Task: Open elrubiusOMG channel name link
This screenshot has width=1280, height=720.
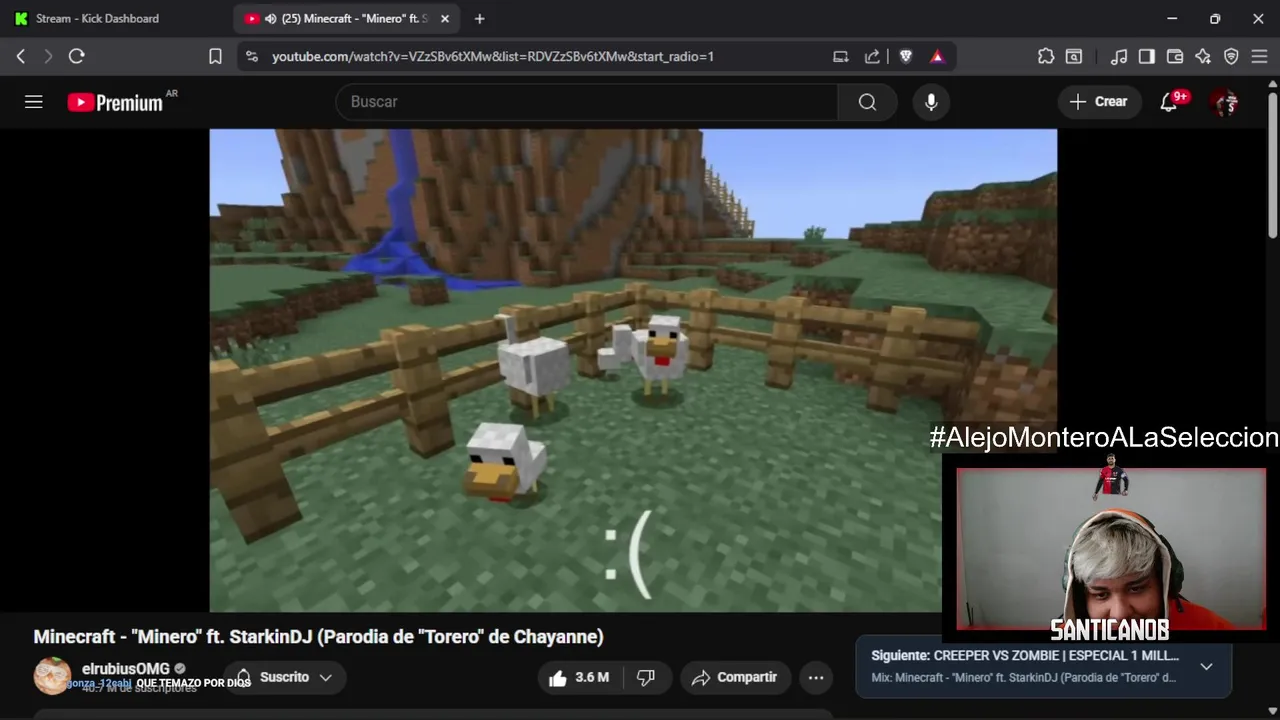Action: [126, 669]
